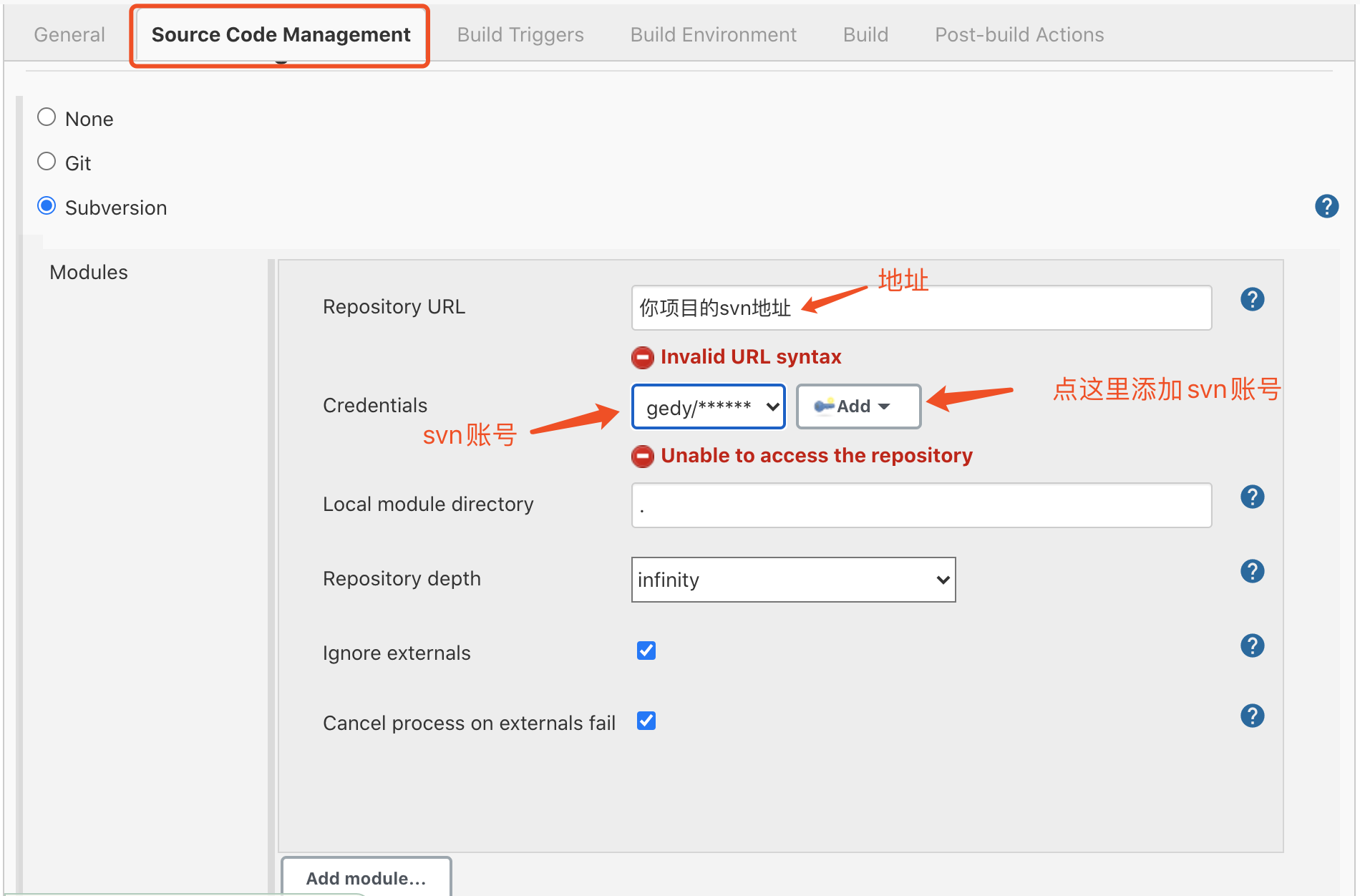This screenshot has height=896, width=1360.
Task: Switch to the Source Code Management tab
Action: point(281,34)
